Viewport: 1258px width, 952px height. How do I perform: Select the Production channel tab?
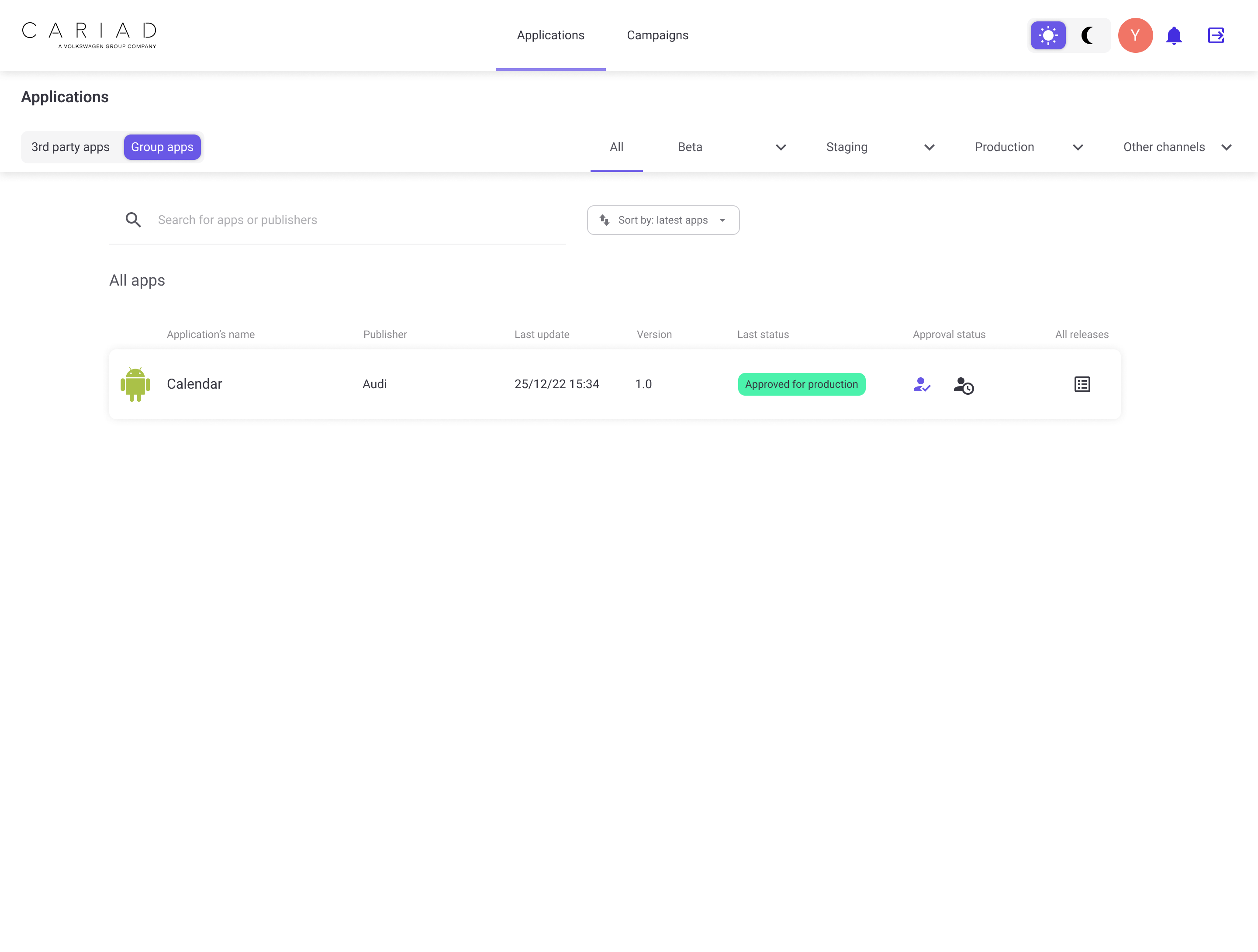point(1004,147)
